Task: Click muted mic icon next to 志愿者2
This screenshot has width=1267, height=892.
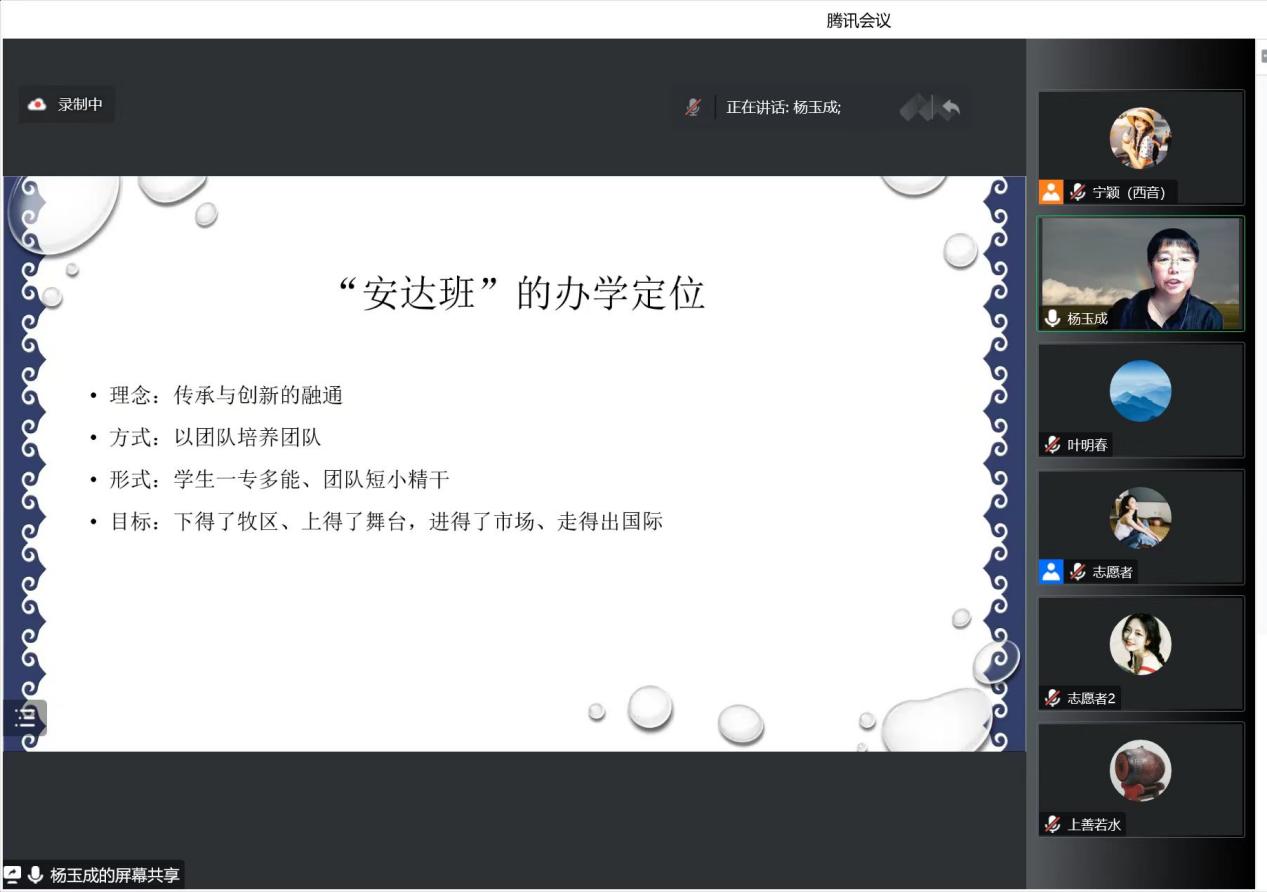Action: tap(1052, 698)
